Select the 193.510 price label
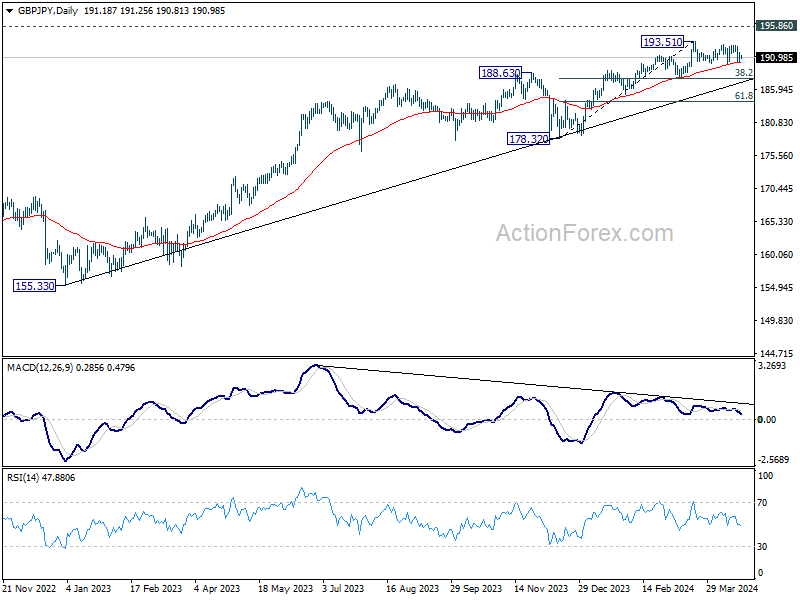Viewport: 800px width, 600px height. pos(662,42)
